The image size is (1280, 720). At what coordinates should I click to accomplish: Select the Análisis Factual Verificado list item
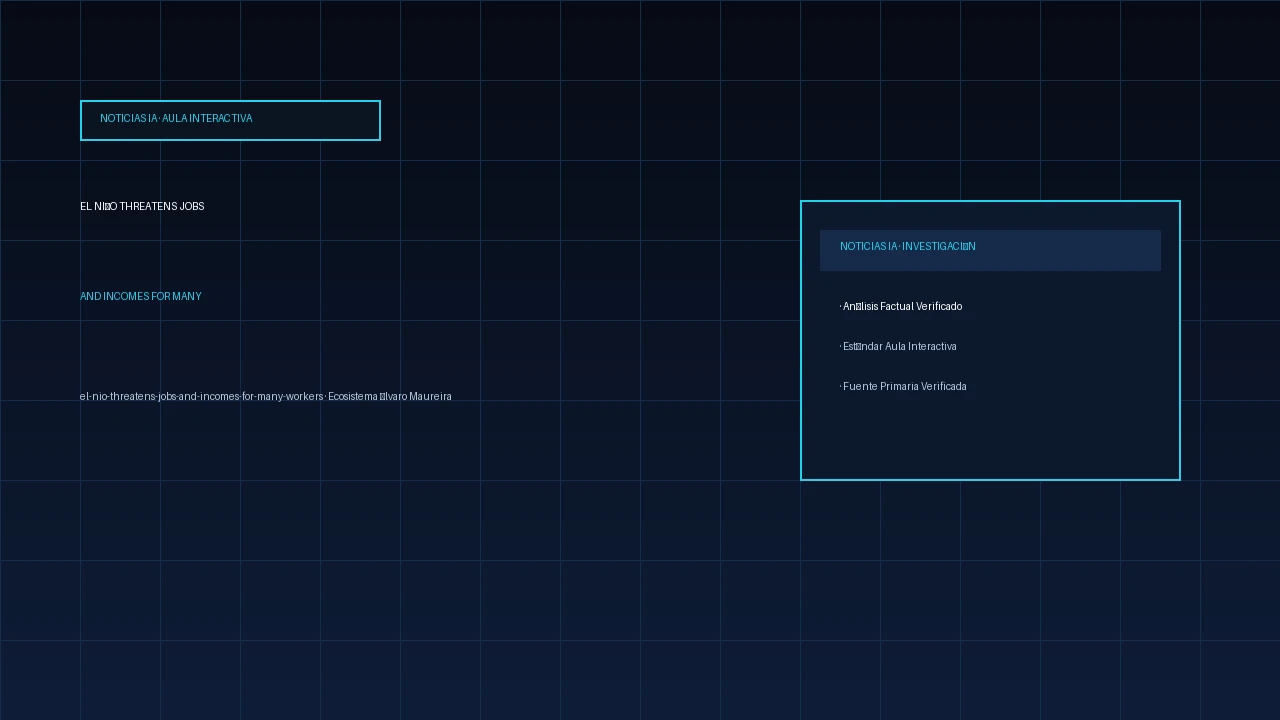point(901,306)
